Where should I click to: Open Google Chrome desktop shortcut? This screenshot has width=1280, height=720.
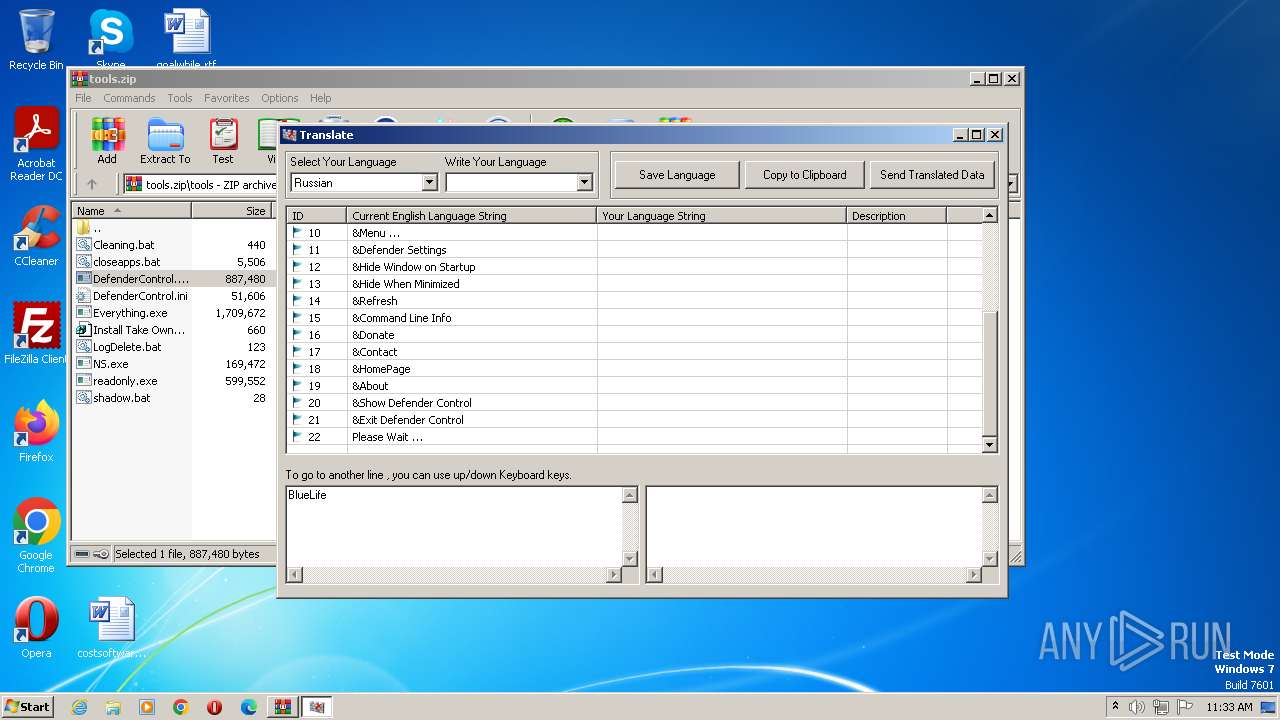(36, 536)
